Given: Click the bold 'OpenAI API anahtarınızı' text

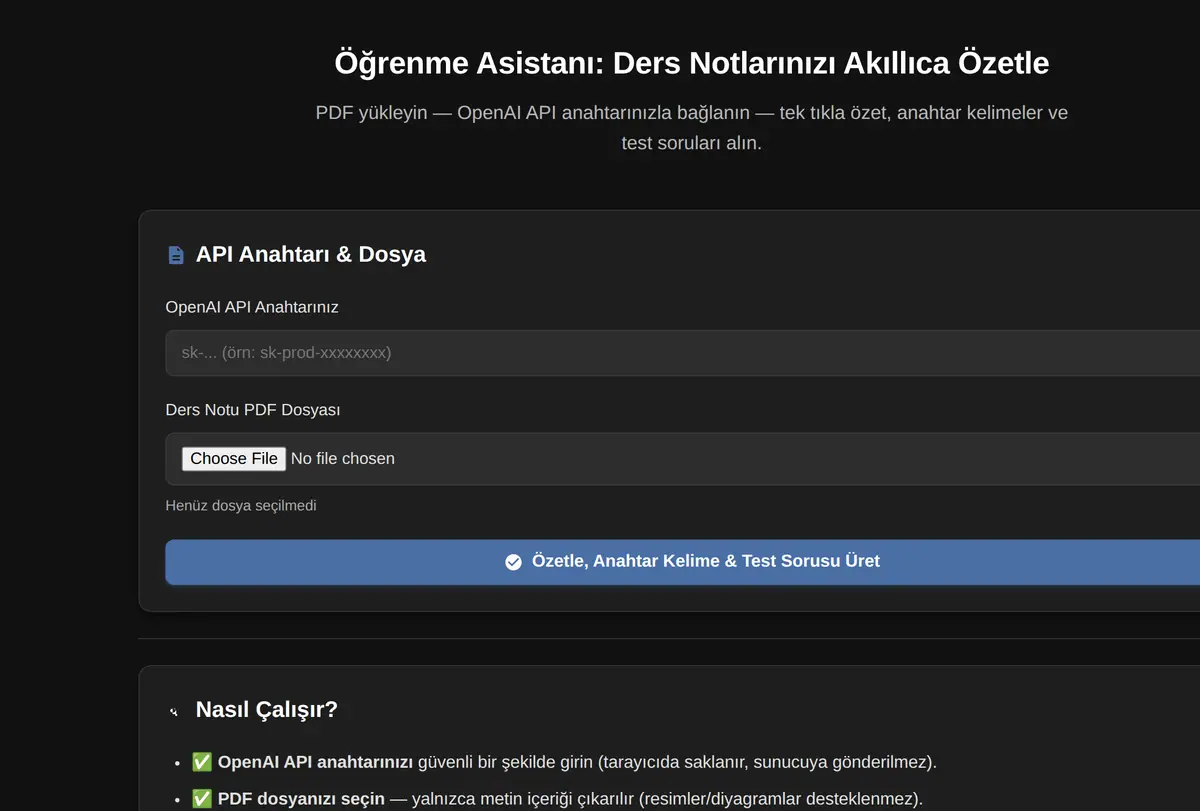Looking at the screenshot, I should point(315,762).
